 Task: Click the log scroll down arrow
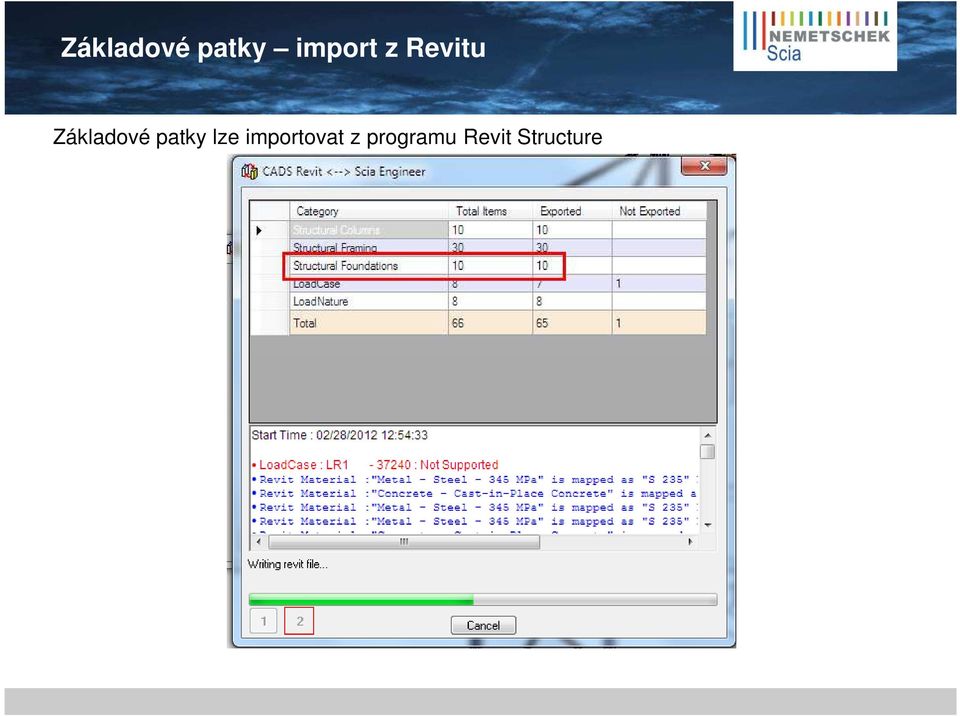(x=707, y=525)
